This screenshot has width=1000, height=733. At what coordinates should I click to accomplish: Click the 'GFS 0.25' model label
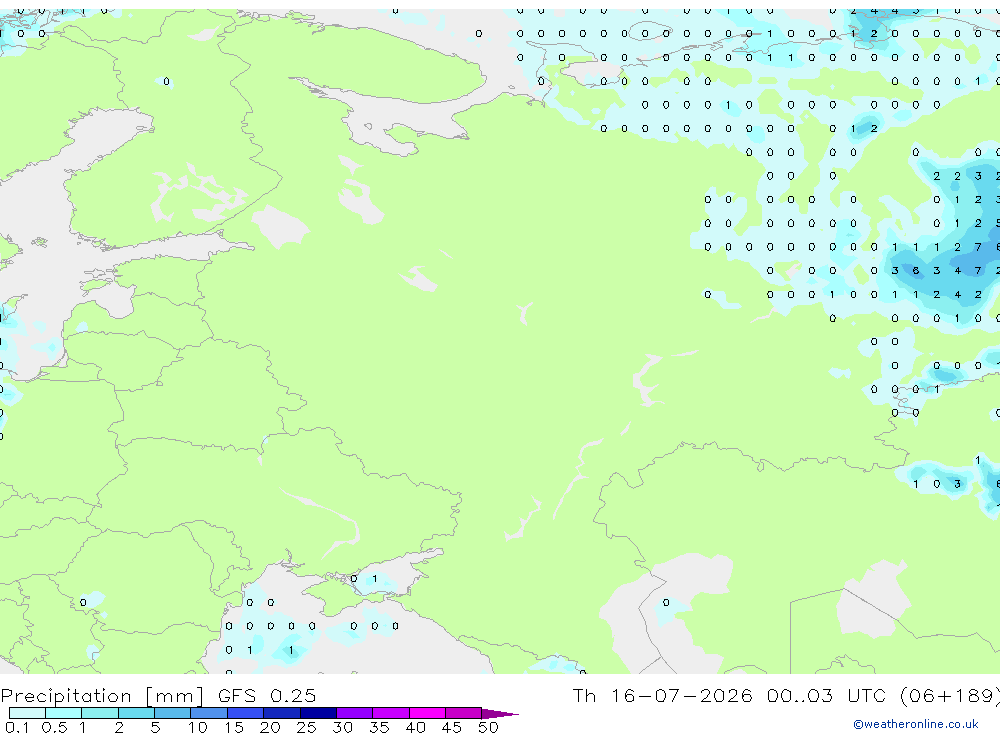pos(267,695)
